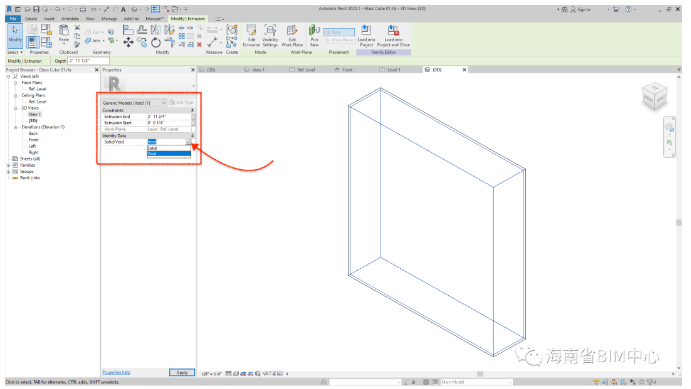Collapse the Constraints section in Properties
The image size is (691, 389).
coord(192,110)
